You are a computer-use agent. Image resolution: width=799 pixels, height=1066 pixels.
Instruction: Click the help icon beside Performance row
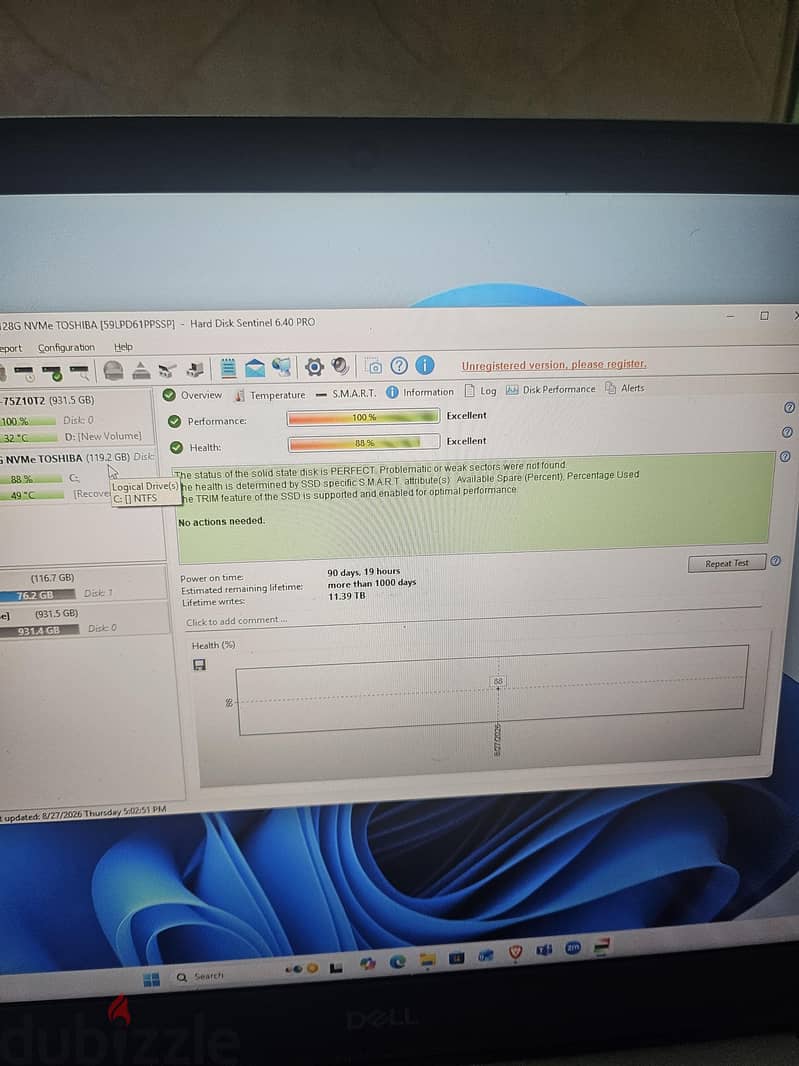click(789, 407)
